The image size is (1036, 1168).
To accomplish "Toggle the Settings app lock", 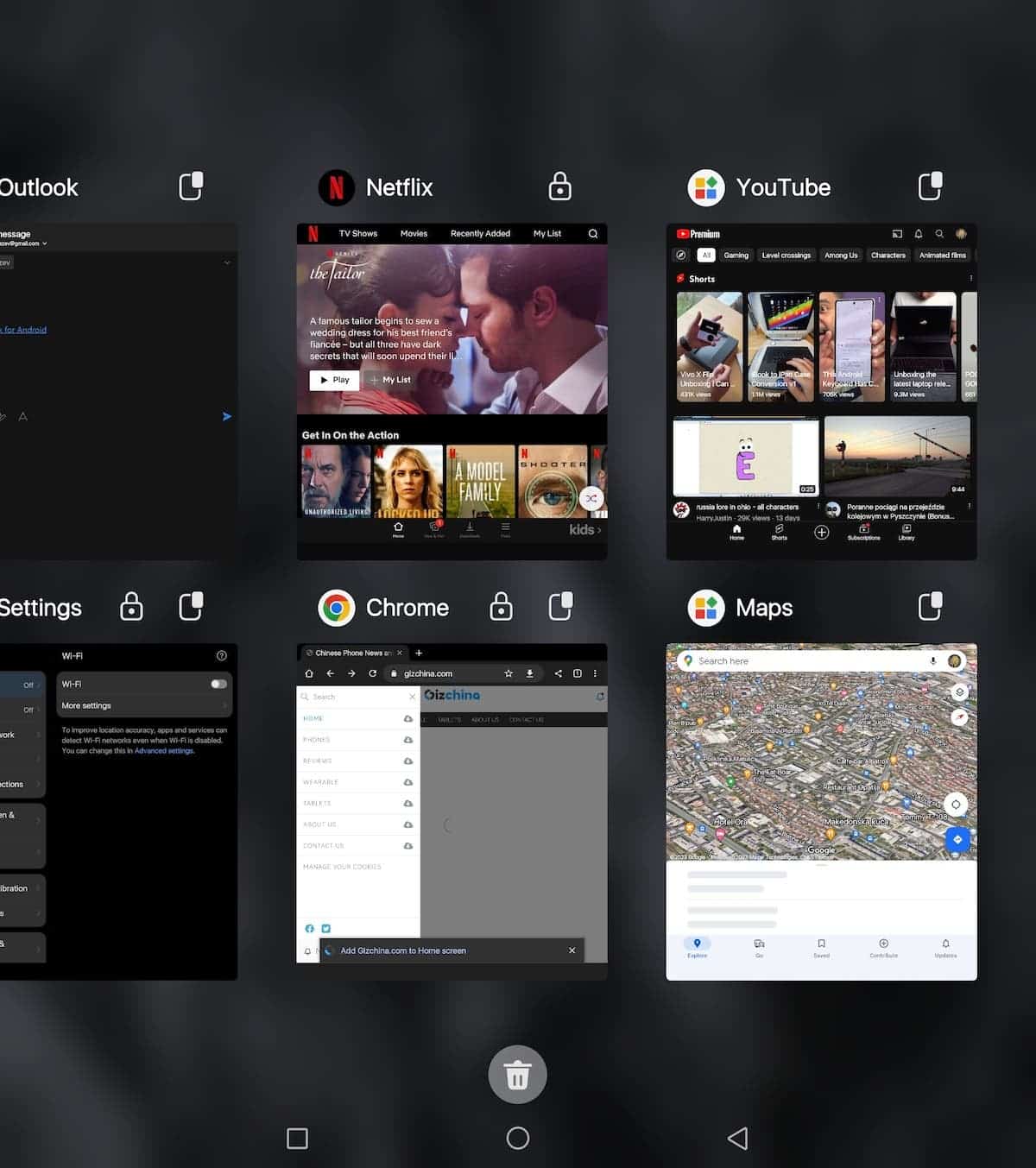I will point(131,607).
